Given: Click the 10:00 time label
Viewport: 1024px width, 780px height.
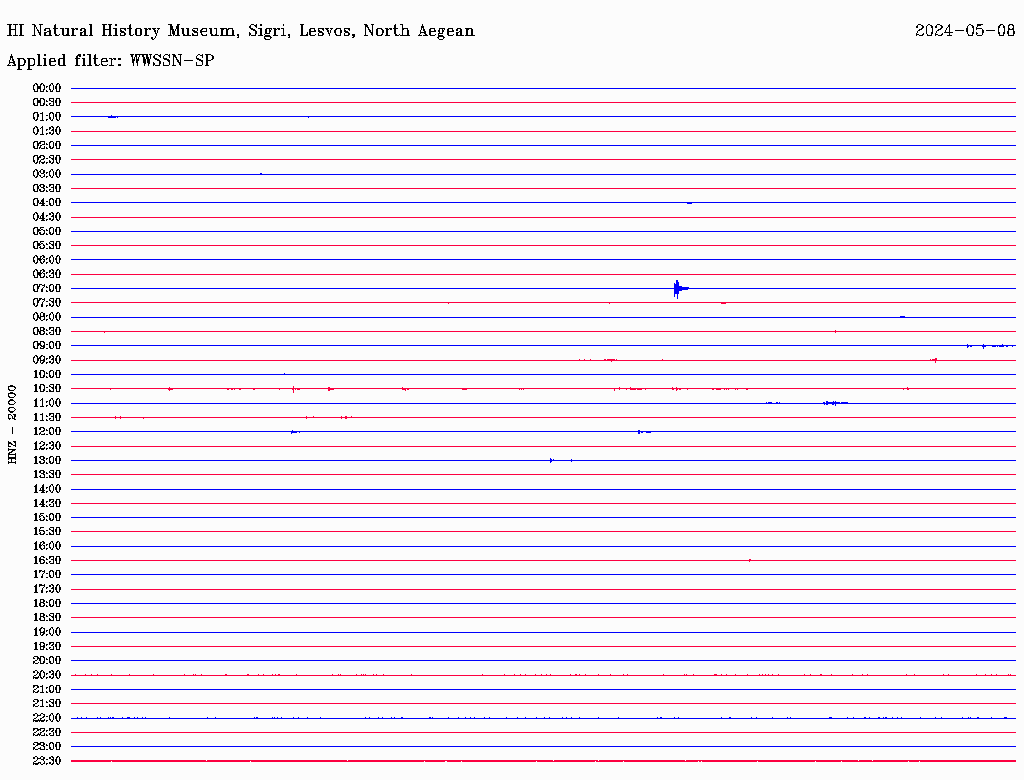Looking at the screenshot, I should tap(47, 374).
